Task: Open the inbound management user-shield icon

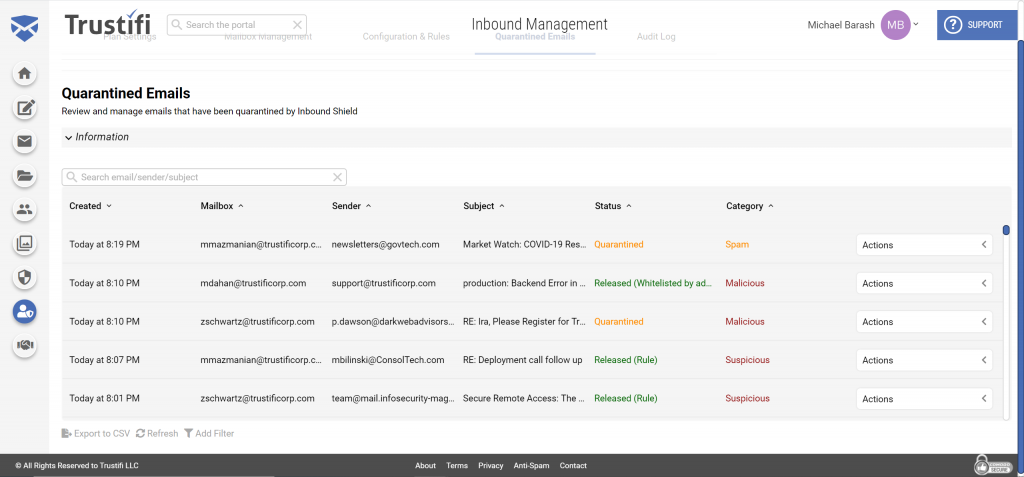Action: [25, 311]
